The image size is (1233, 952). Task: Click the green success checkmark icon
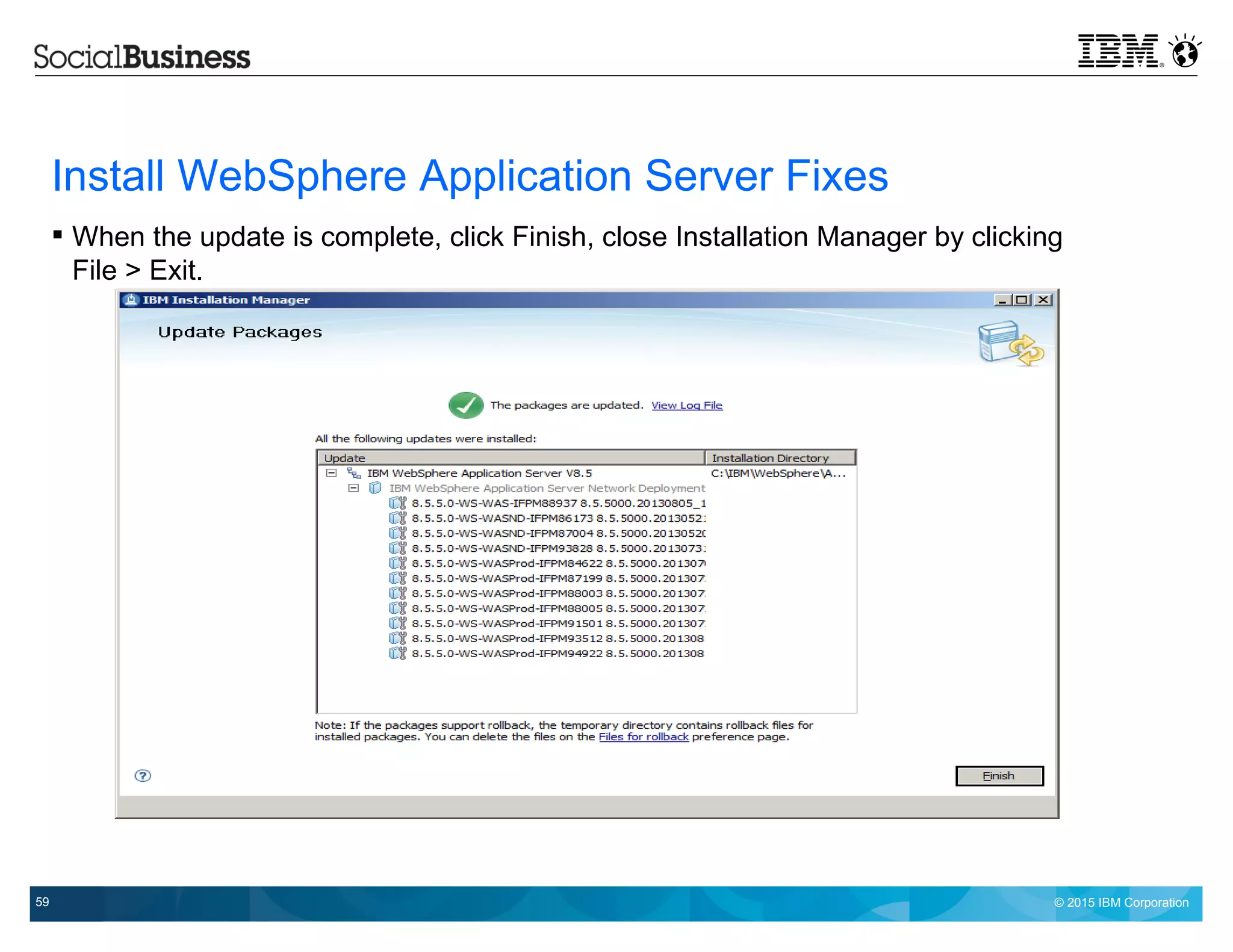466,405
